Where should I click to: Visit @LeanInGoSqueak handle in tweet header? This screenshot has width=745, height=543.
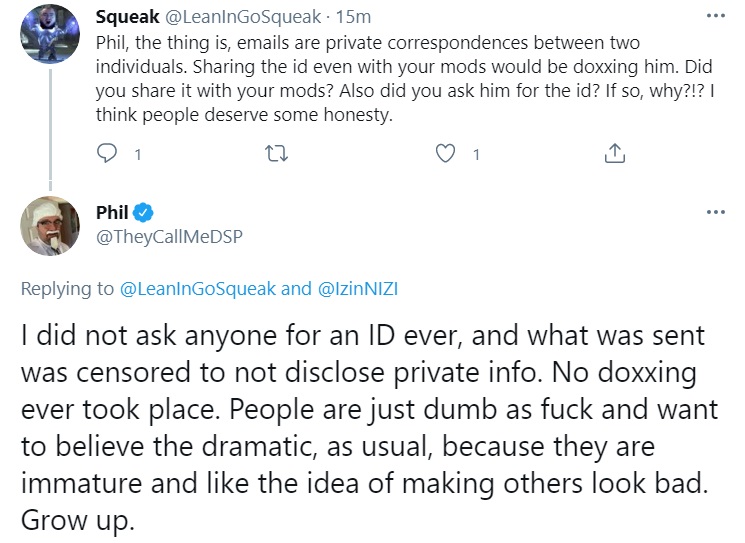click(243, 17)
